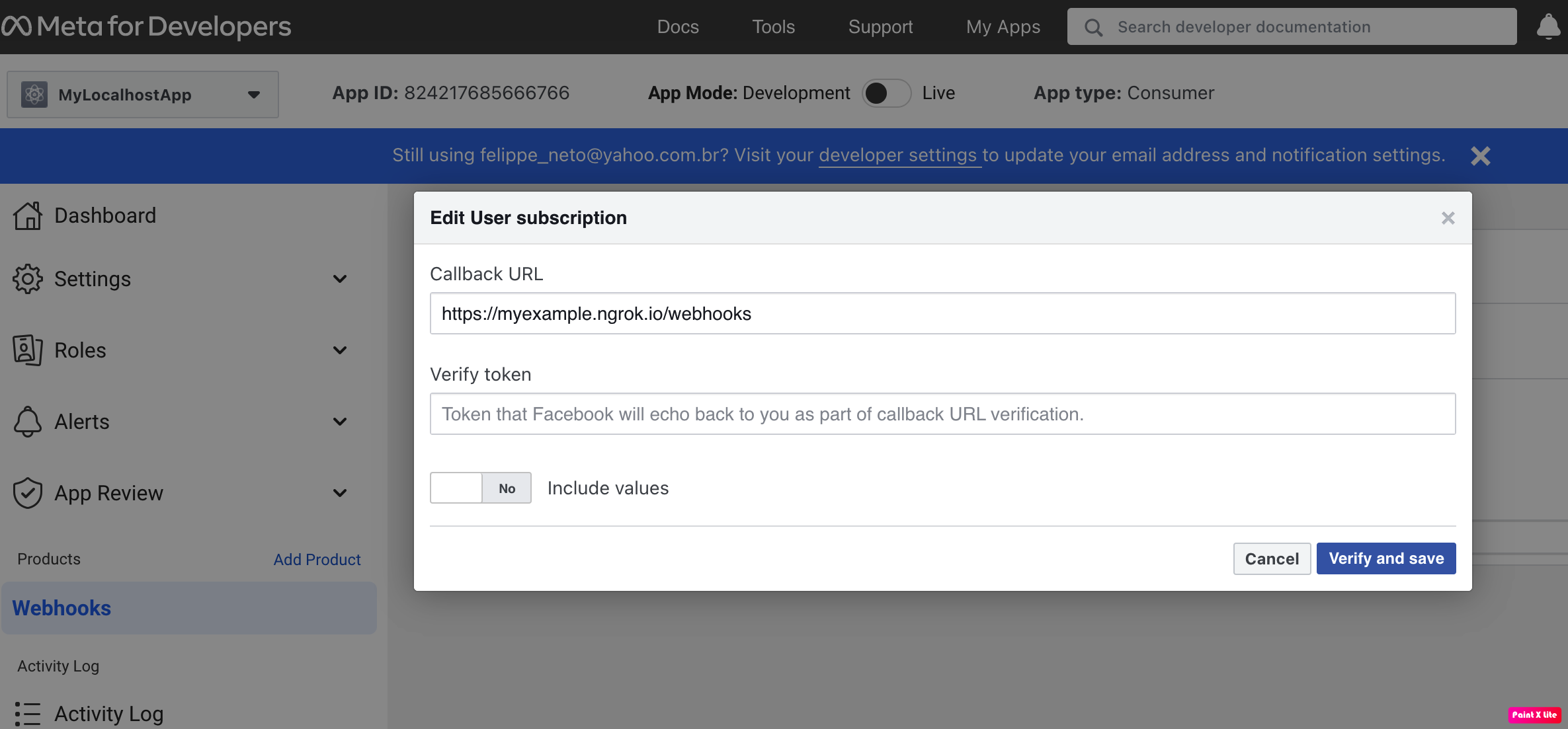Expand the App Review section chevron
Image resolution: width=1568 pixels, height=729 pixels.
(340, 493)
